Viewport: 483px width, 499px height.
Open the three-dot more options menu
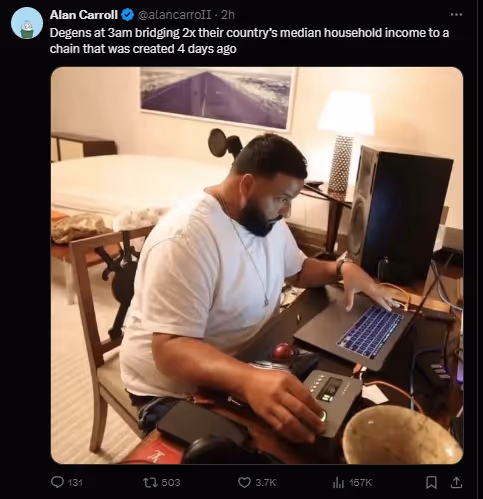[456, 15]
